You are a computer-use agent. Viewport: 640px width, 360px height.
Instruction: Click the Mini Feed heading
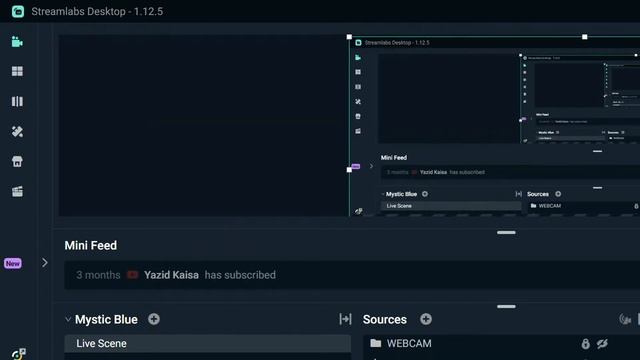point(91,245)
